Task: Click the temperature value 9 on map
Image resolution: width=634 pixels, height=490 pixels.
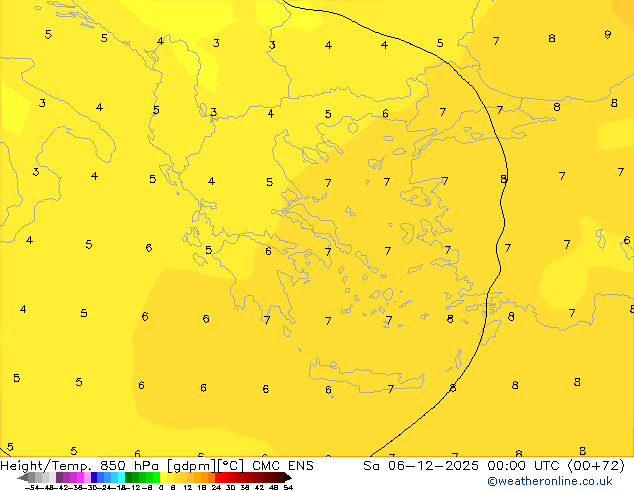Action: tap(607, 35)
